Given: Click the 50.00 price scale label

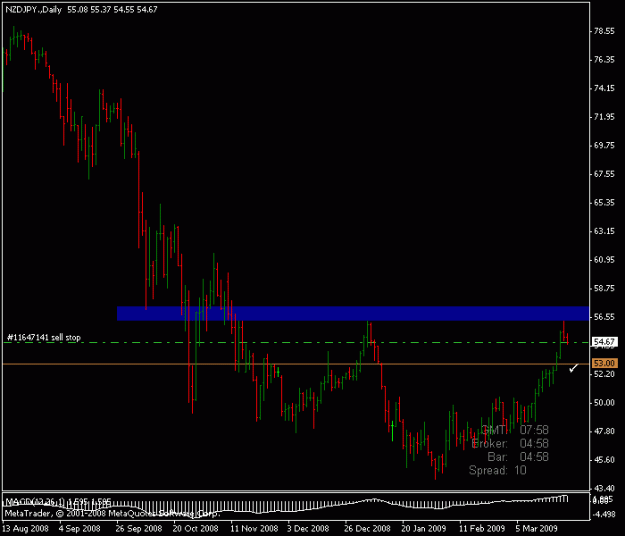Looking at the screenshot, I should click(x=604, y=402).
